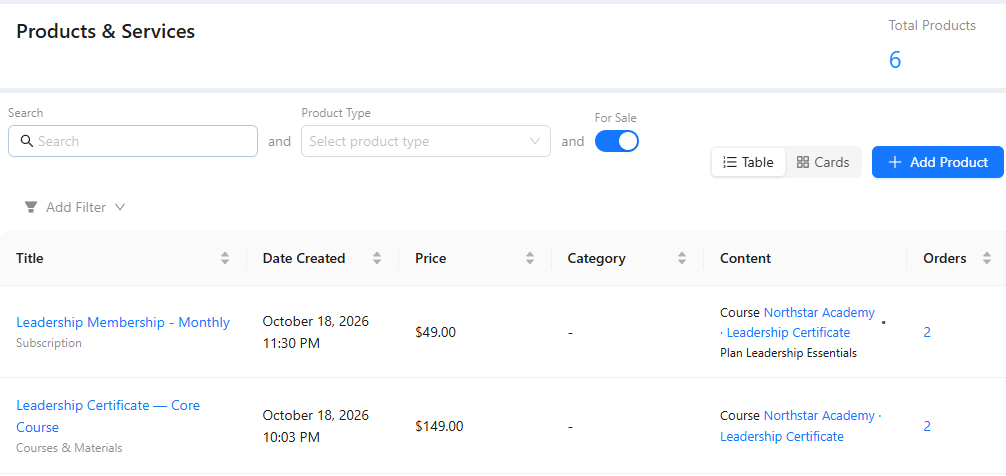Open Leadership Certificate — Core Course product
Viewport: 1006px width, 476px height.
pyautogui.click(x=108, y=416)
